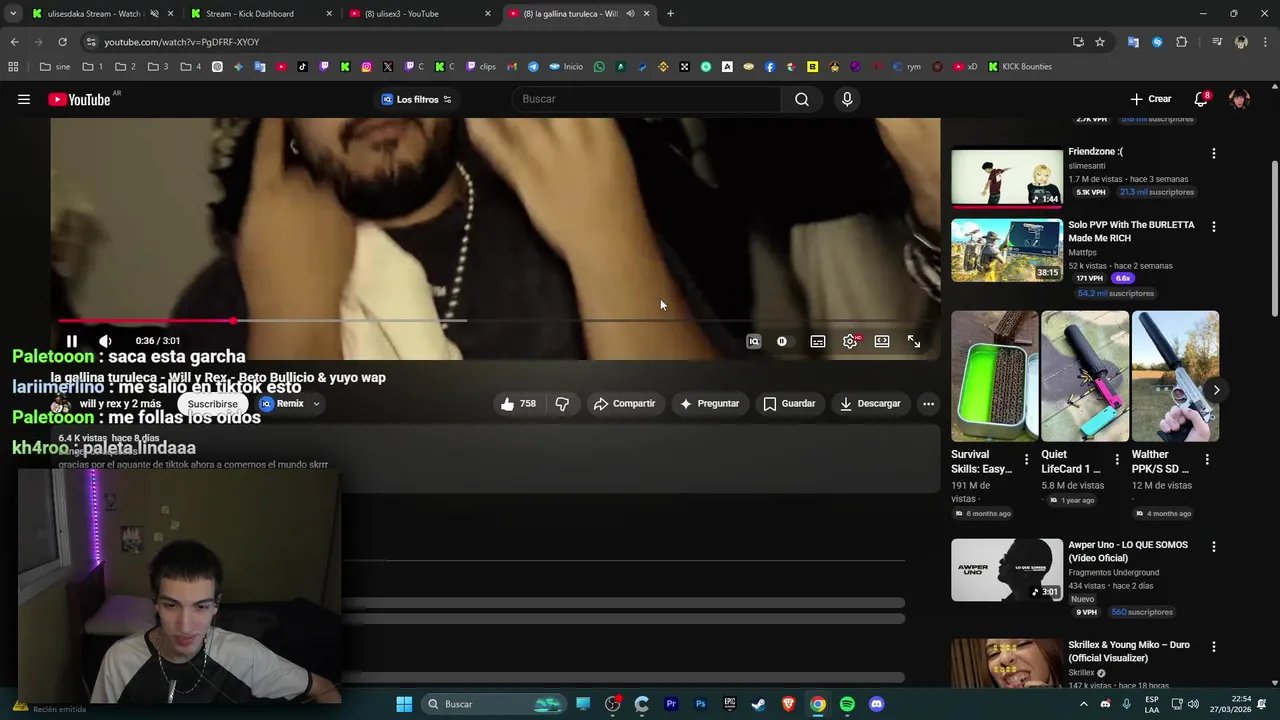Open Discord from the taskbar

tap(877, 704)
